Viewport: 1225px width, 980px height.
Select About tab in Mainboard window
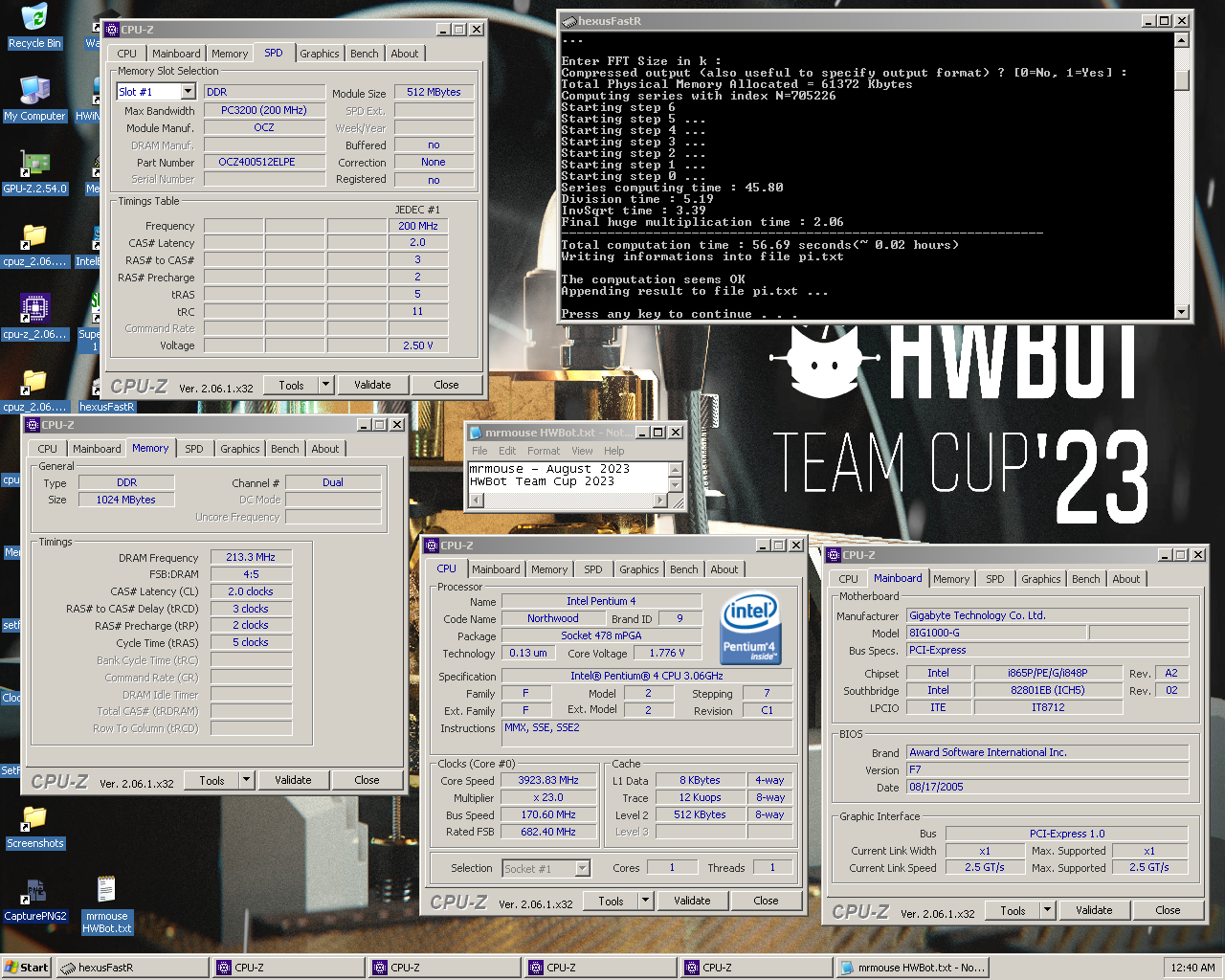pos(1126,579)
